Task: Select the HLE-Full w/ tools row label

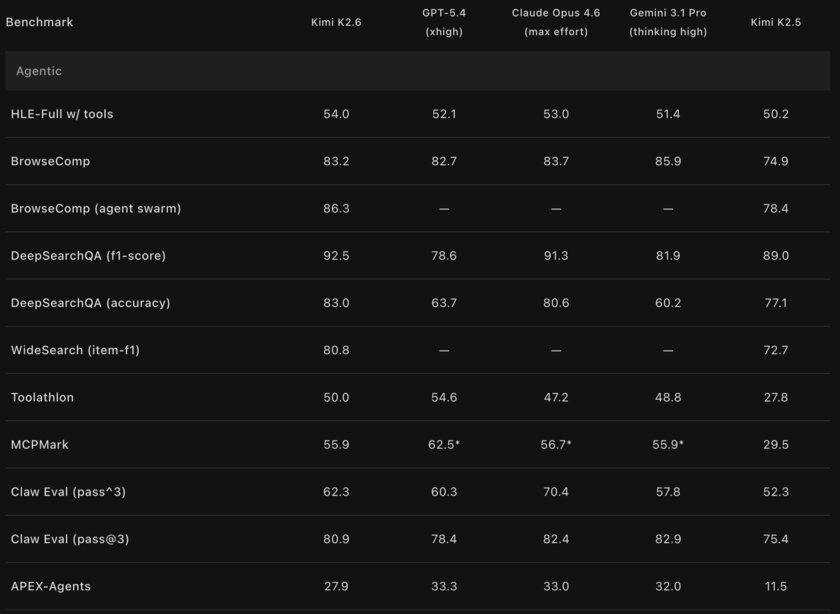Action: click(62, 114)
